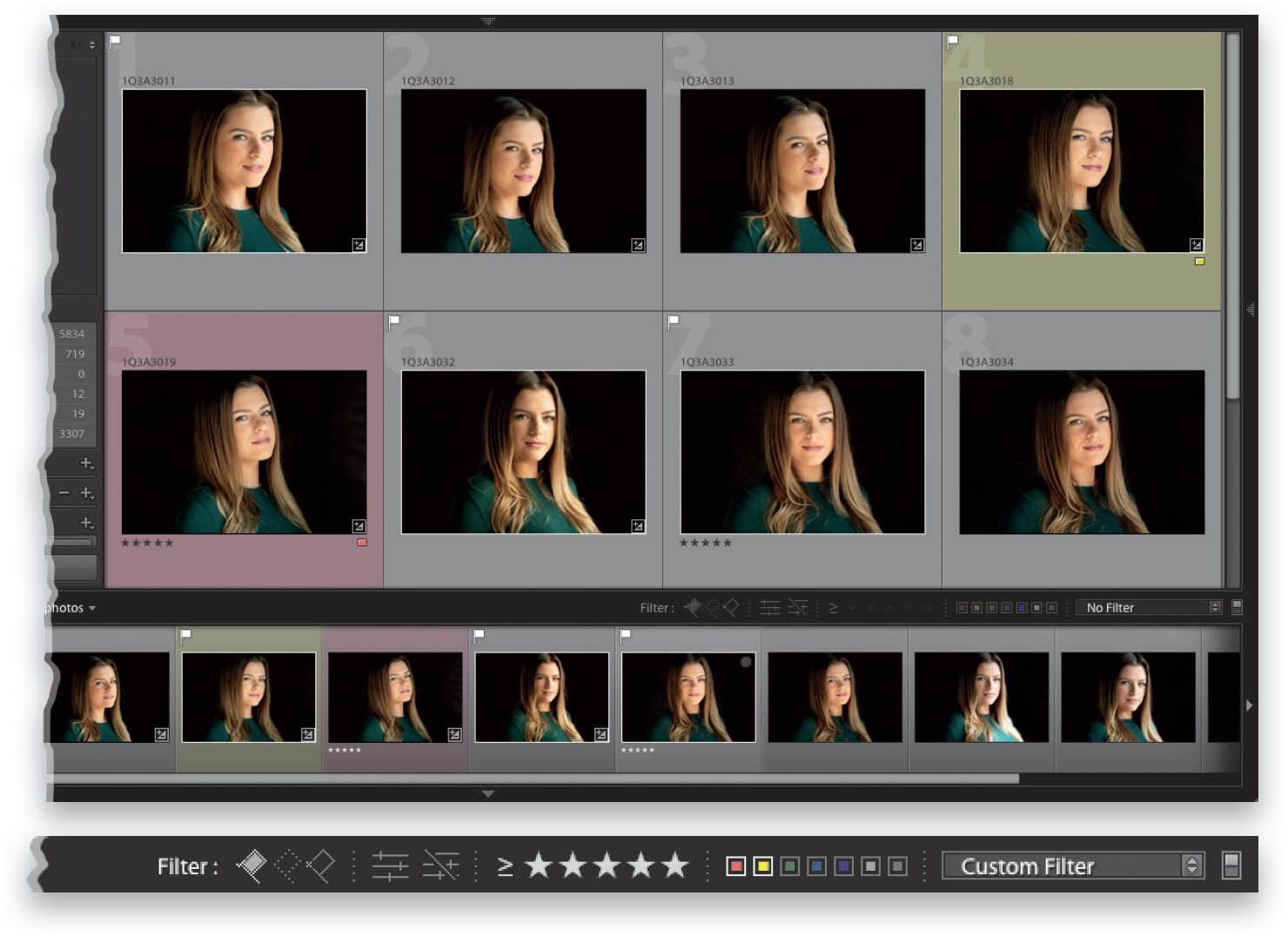The width and height of the screenshot is (1288, 936).
Task: Advance filmstrip with right arrow
Action: 1249,705
